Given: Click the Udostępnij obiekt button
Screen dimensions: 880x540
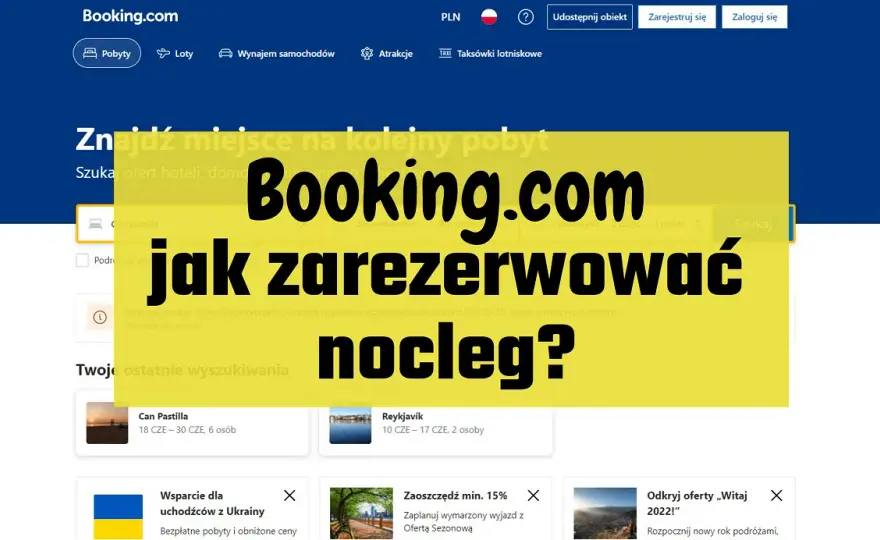Looking at the screenshot, I should [x=589, y=17].
